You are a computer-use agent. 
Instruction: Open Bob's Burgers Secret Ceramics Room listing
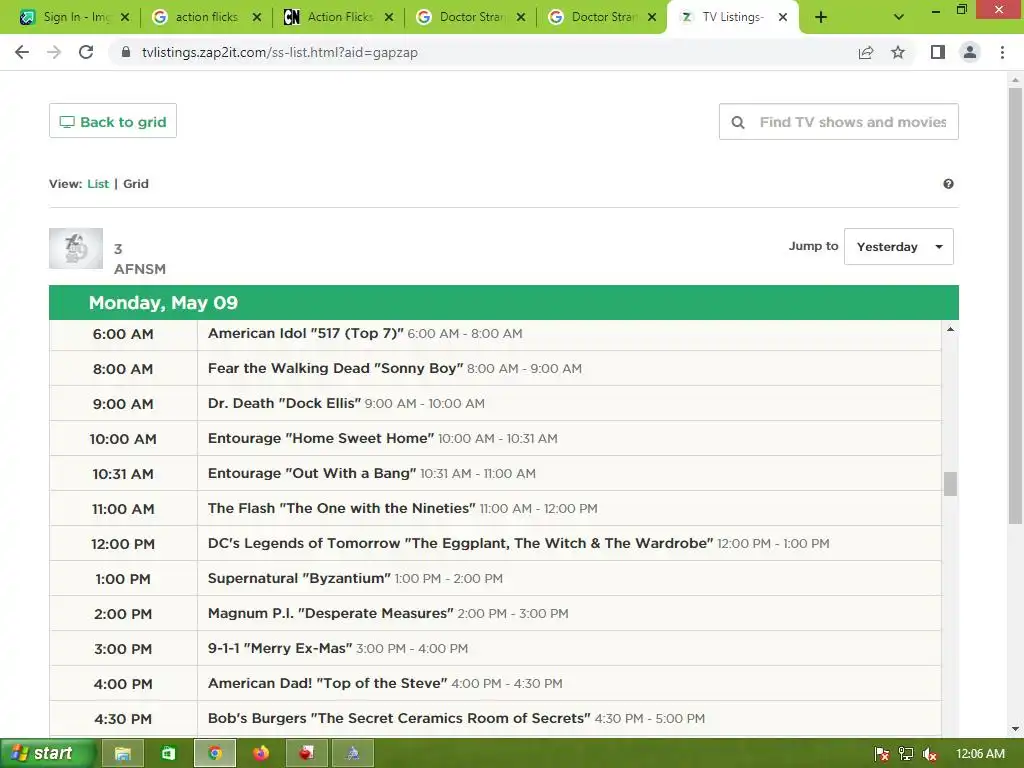[399, 718]
